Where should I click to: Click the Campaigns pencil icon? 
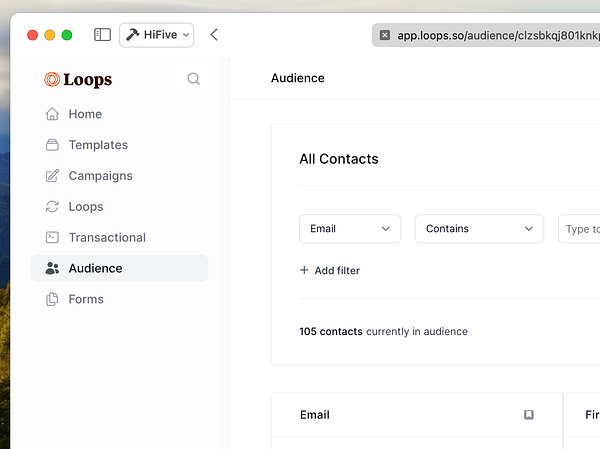tap(53, 176)
